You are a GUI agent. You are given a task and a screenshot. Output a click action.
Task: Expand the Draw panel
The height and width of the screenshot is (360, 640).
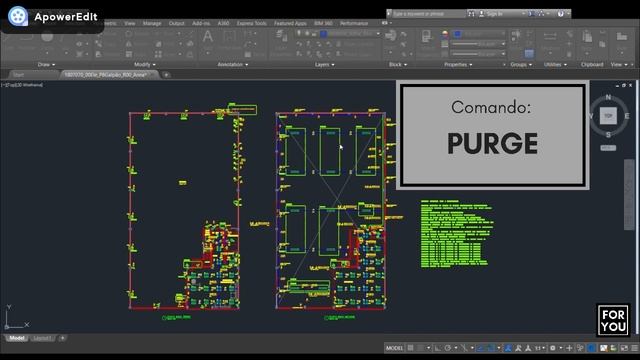point(46,64)
